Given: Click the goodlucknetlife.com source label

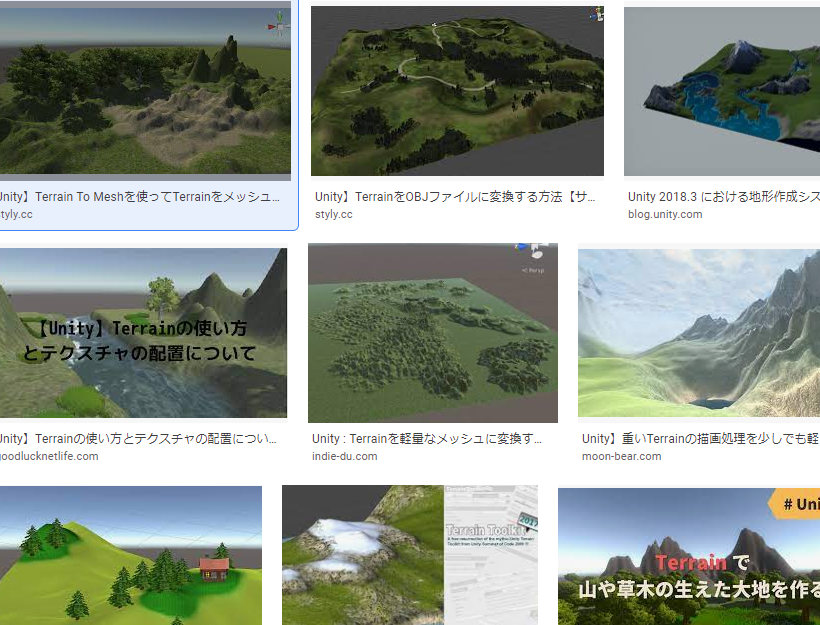Looking at the screenshot, I should point(49,456).
